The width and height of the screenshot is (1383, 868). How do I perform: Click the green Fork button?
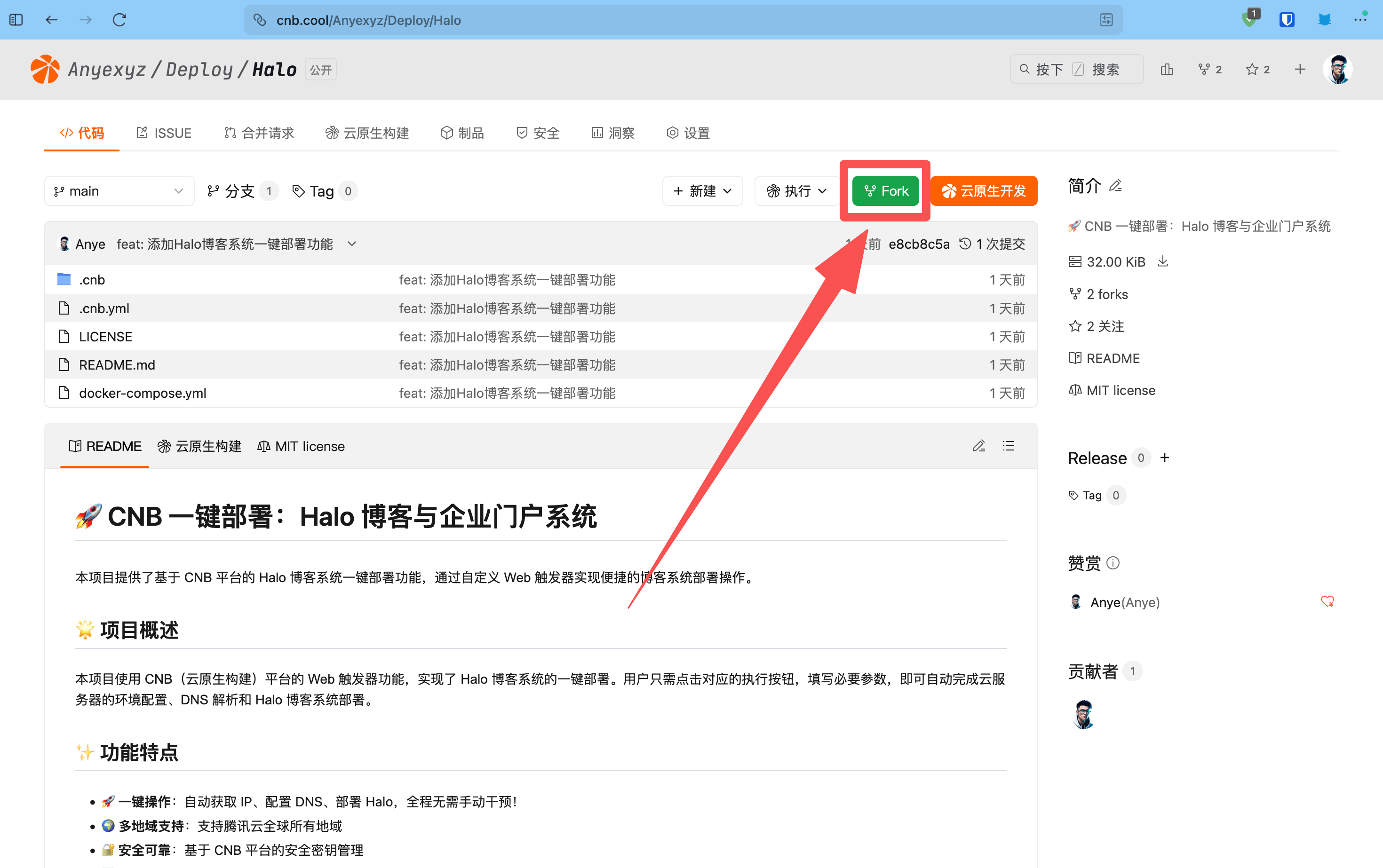[x=885, y=191]
